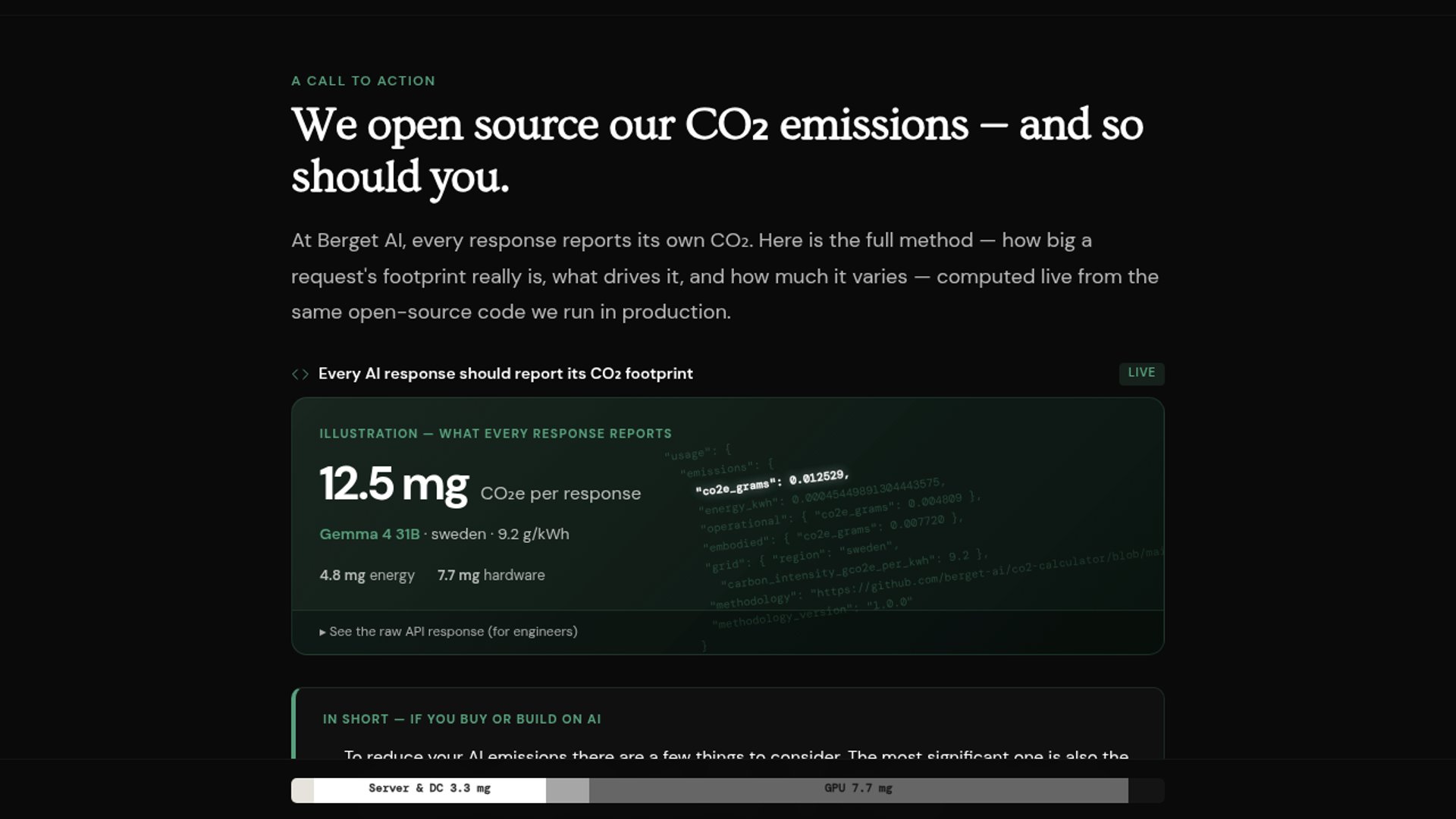Click the "methodology_version": "1.0.0" JSON line
This screenshot has width=1456, height=819.
pos(811,613)
